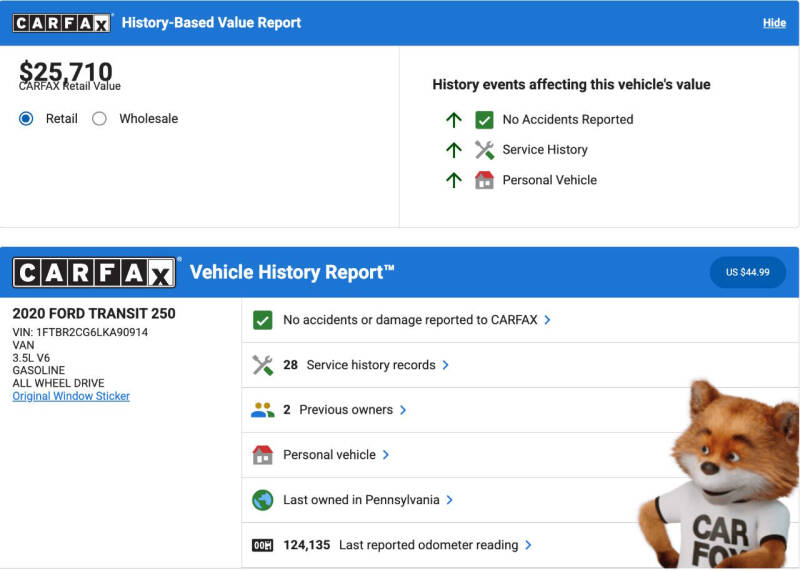Viewport: 800px width, 571px height.
Task: Select the Retail value radio button
Action: click(26, 118)
